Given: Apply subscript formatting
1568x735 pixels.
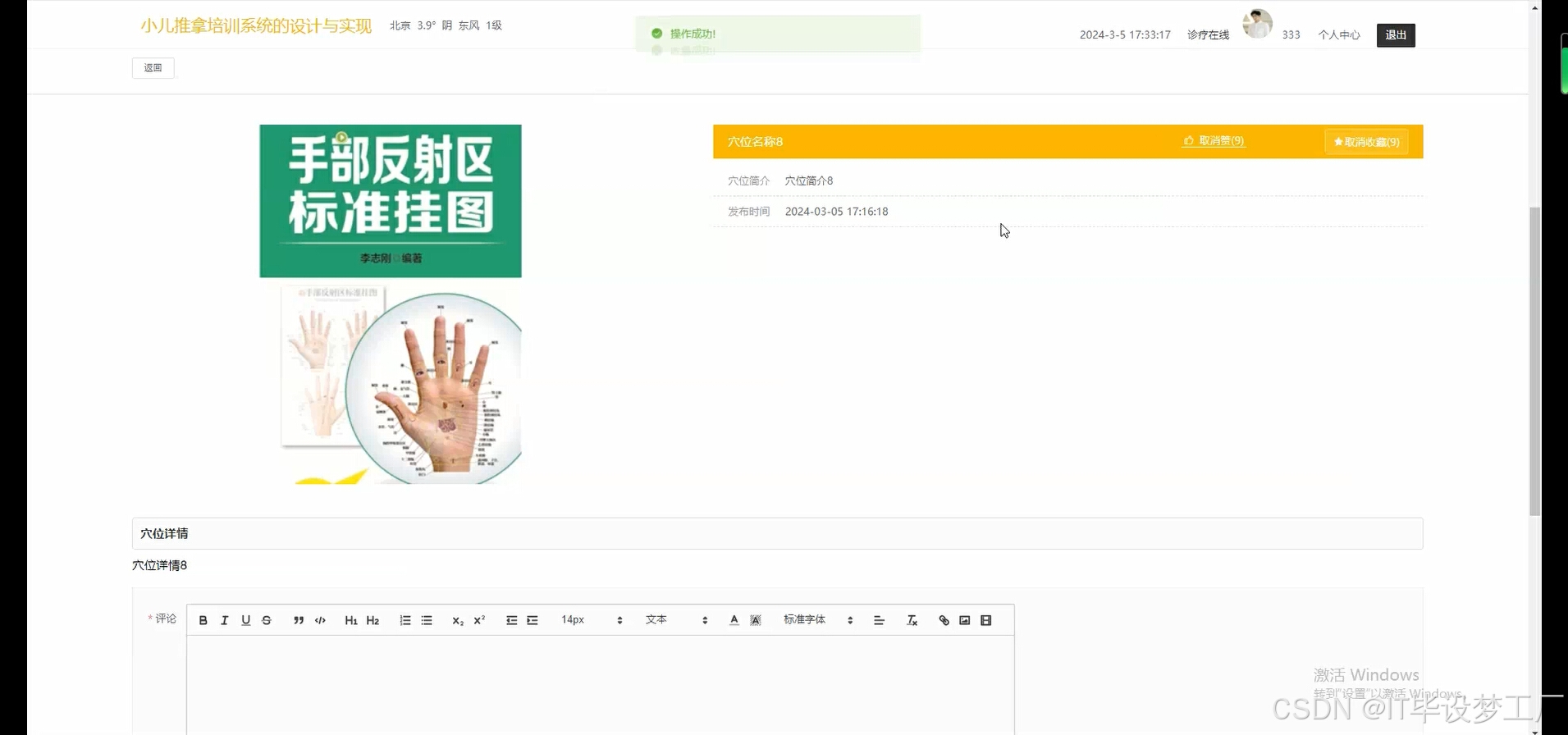Looking at the screenshot, I should coord(458,620).
